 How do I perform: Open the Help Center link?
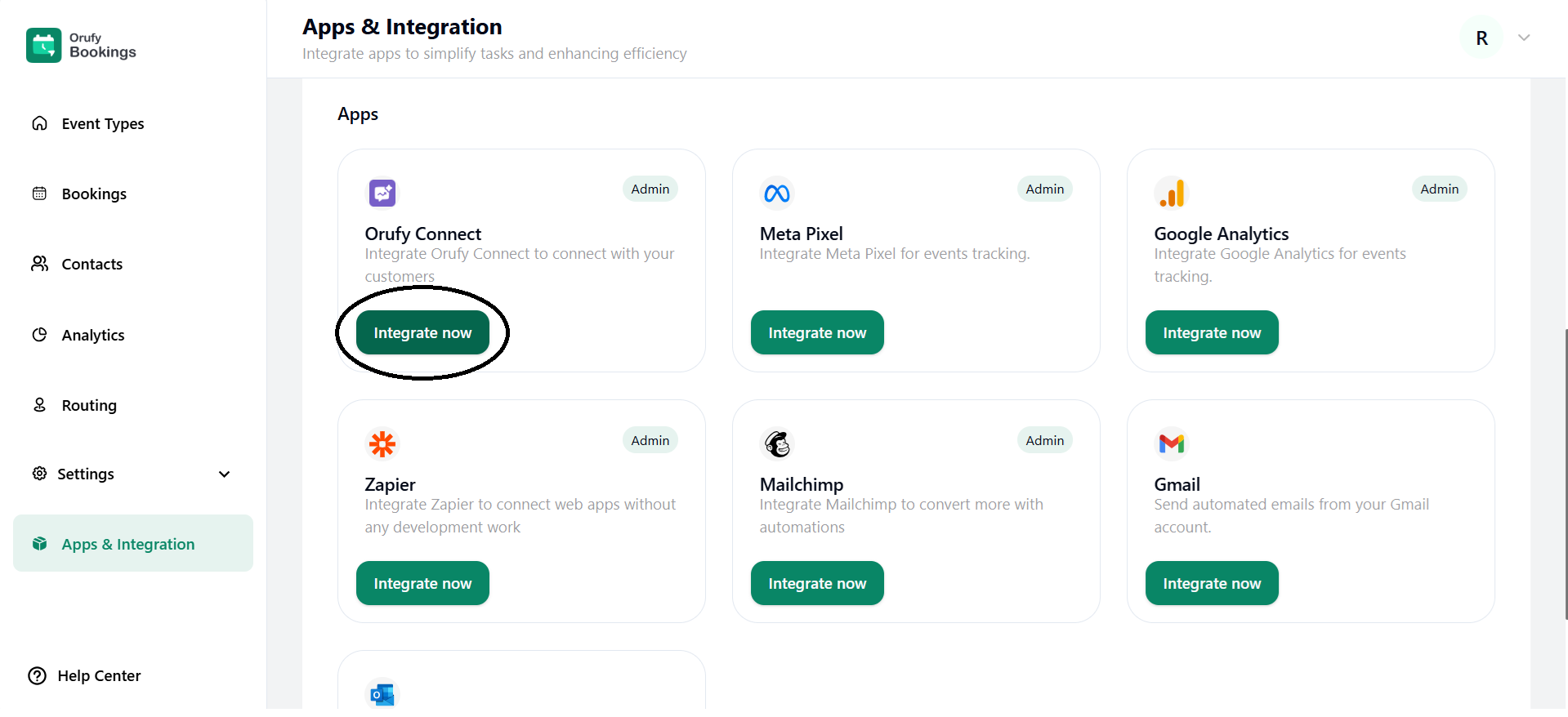click(99, 676)
